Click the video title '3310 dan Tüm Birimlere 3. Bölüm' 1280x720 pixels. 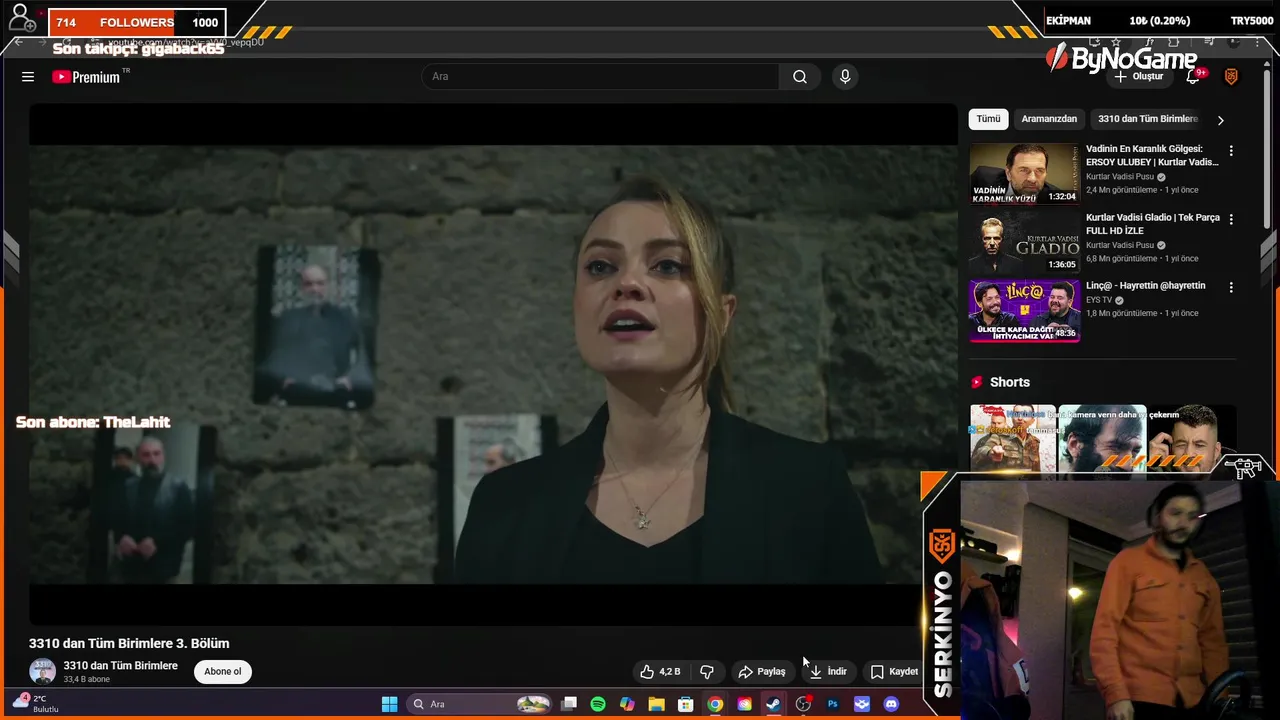point(129,644)
